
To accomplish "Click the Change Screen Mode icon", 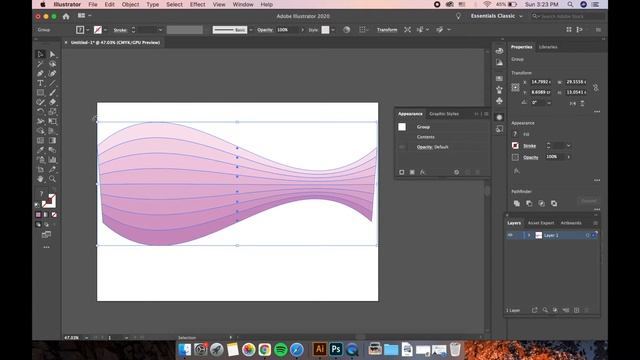I will [47, 235].
